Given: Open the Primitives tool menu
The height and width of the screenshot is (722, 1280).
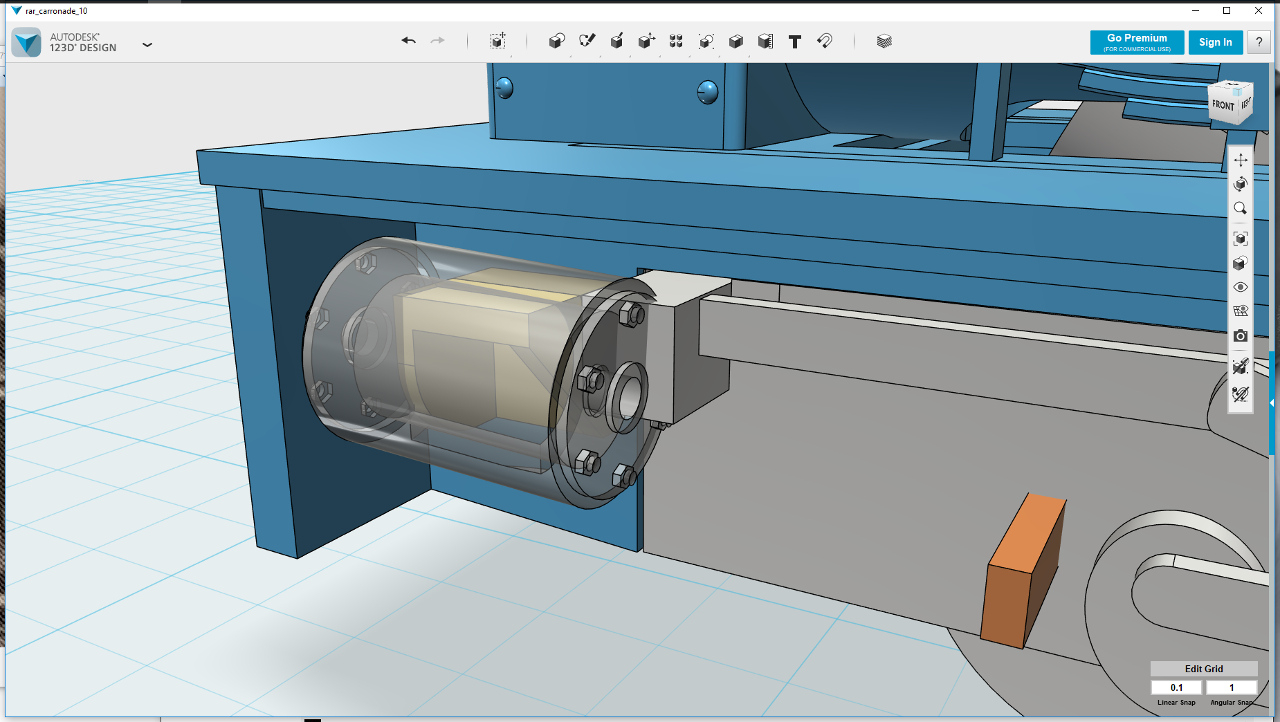Looking at the screenshot, I should [x=557, y=41].
